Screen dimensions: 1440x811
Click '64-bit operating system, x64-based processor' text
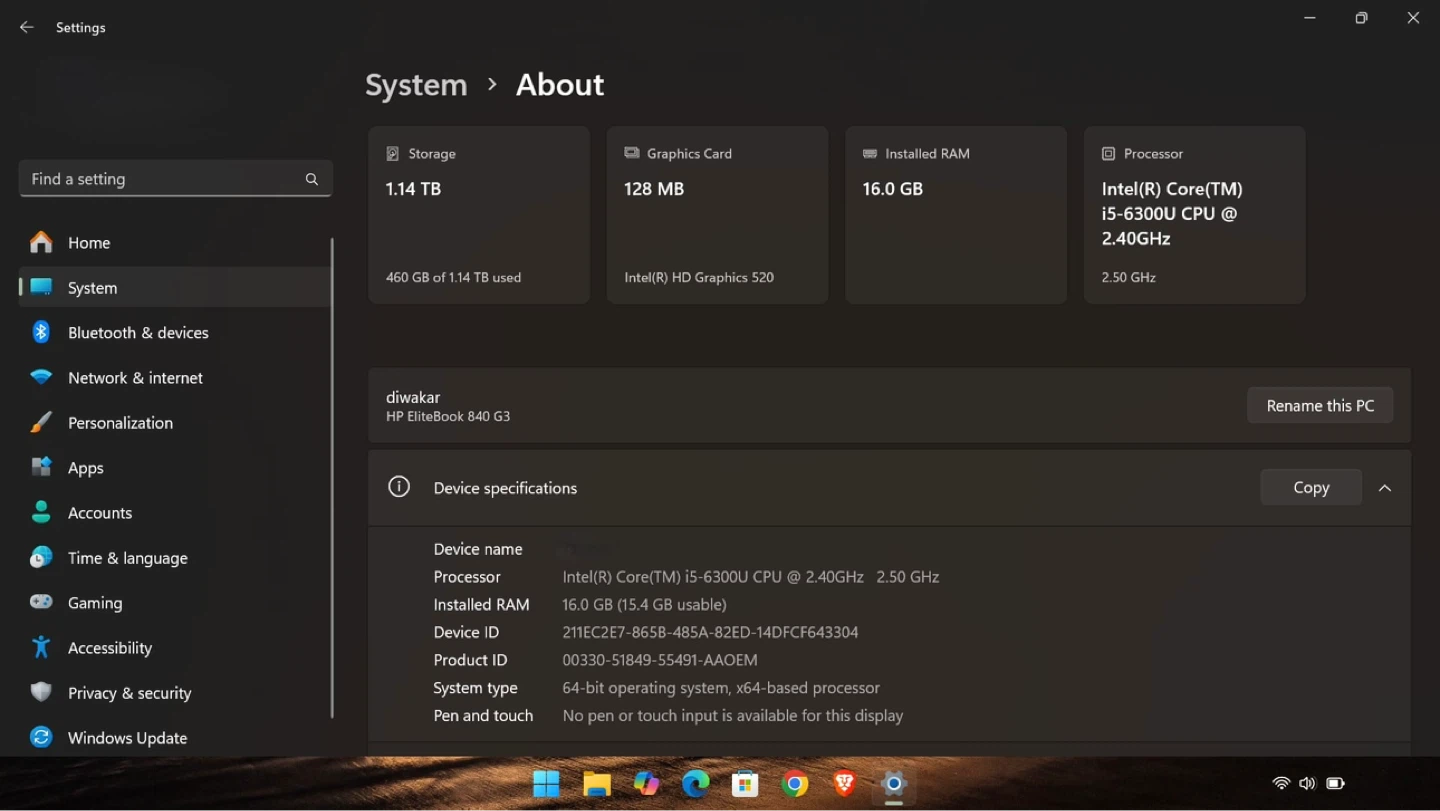click(721, 688)
